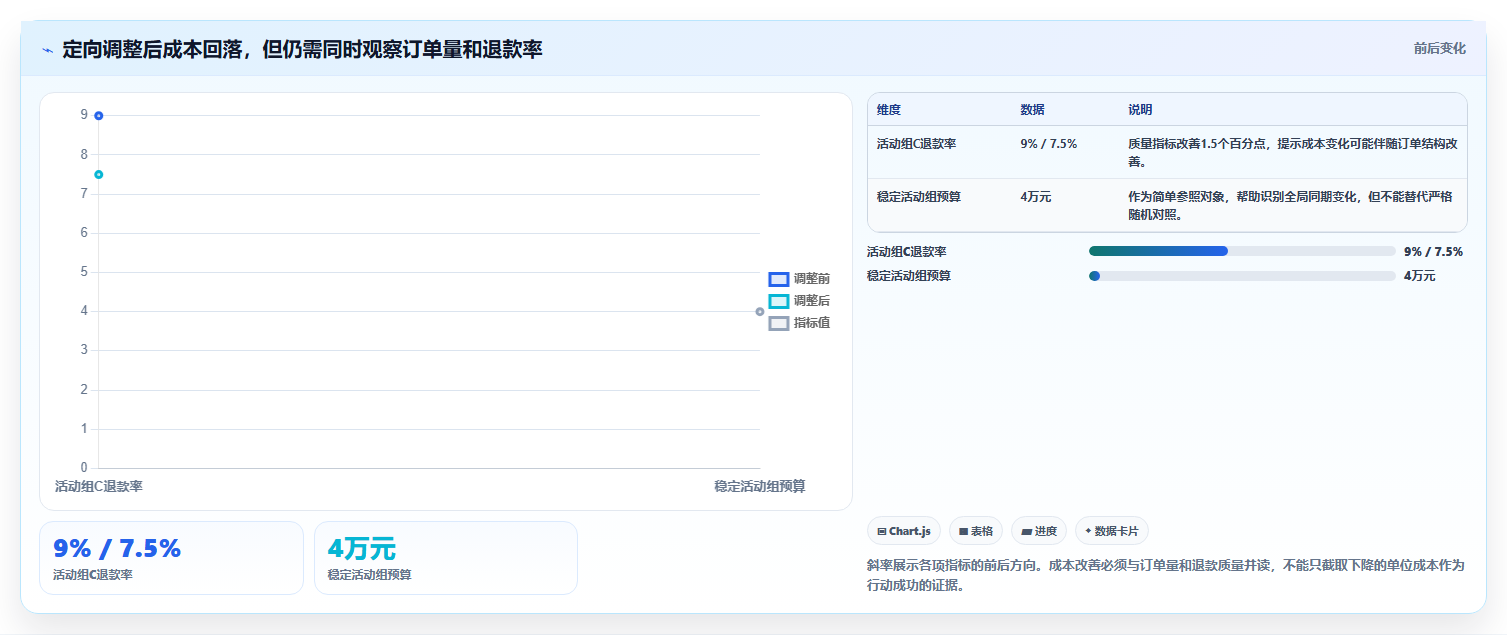1507x635 pixels.
Task: Click the lightning icon beside the title
Action: (x=47, y=50)
